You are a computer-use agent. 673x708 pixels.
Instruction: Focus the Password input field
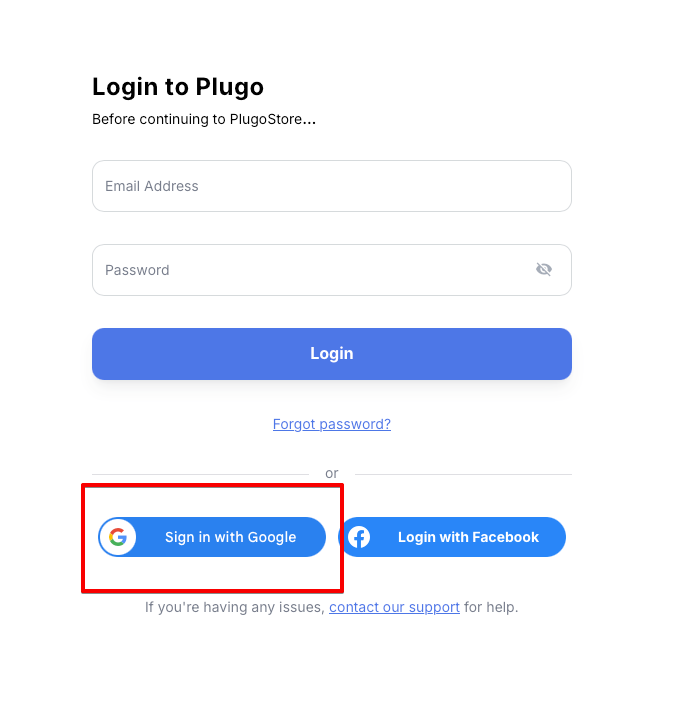(x=310, y=270)
